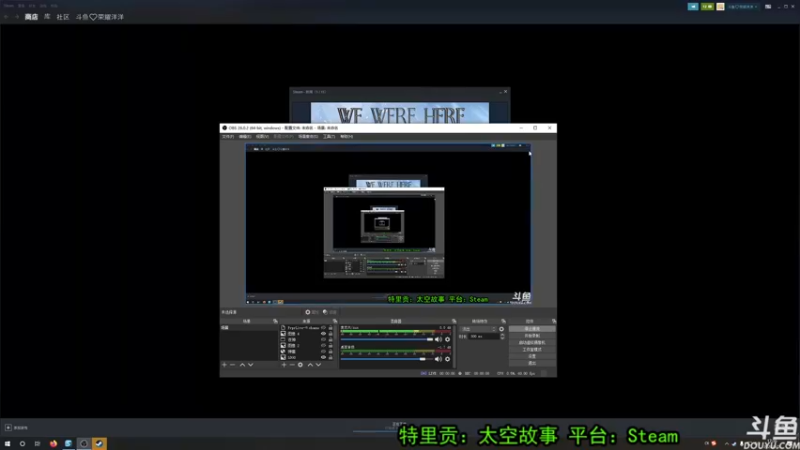The height and width of the screenshot is (450, 800).
Task: Move the source up using the sources up arrow
Action: 310,365
